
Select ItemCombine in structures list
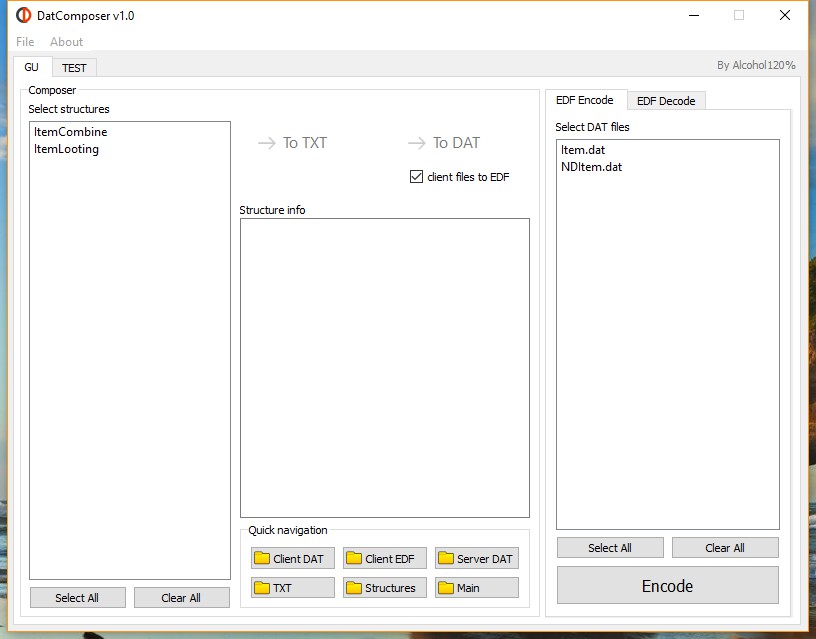(x=130, y=132)
